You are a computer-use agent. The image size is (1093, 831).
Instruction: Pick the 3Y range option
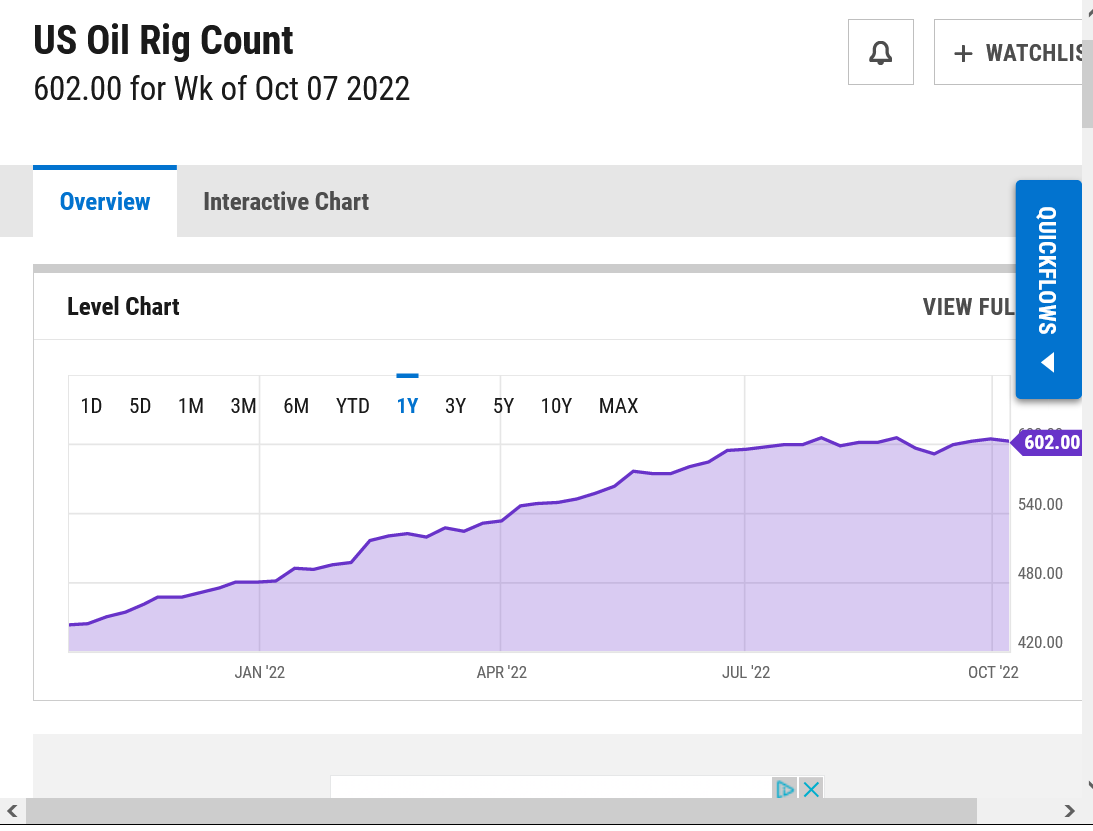coord(455,406)
